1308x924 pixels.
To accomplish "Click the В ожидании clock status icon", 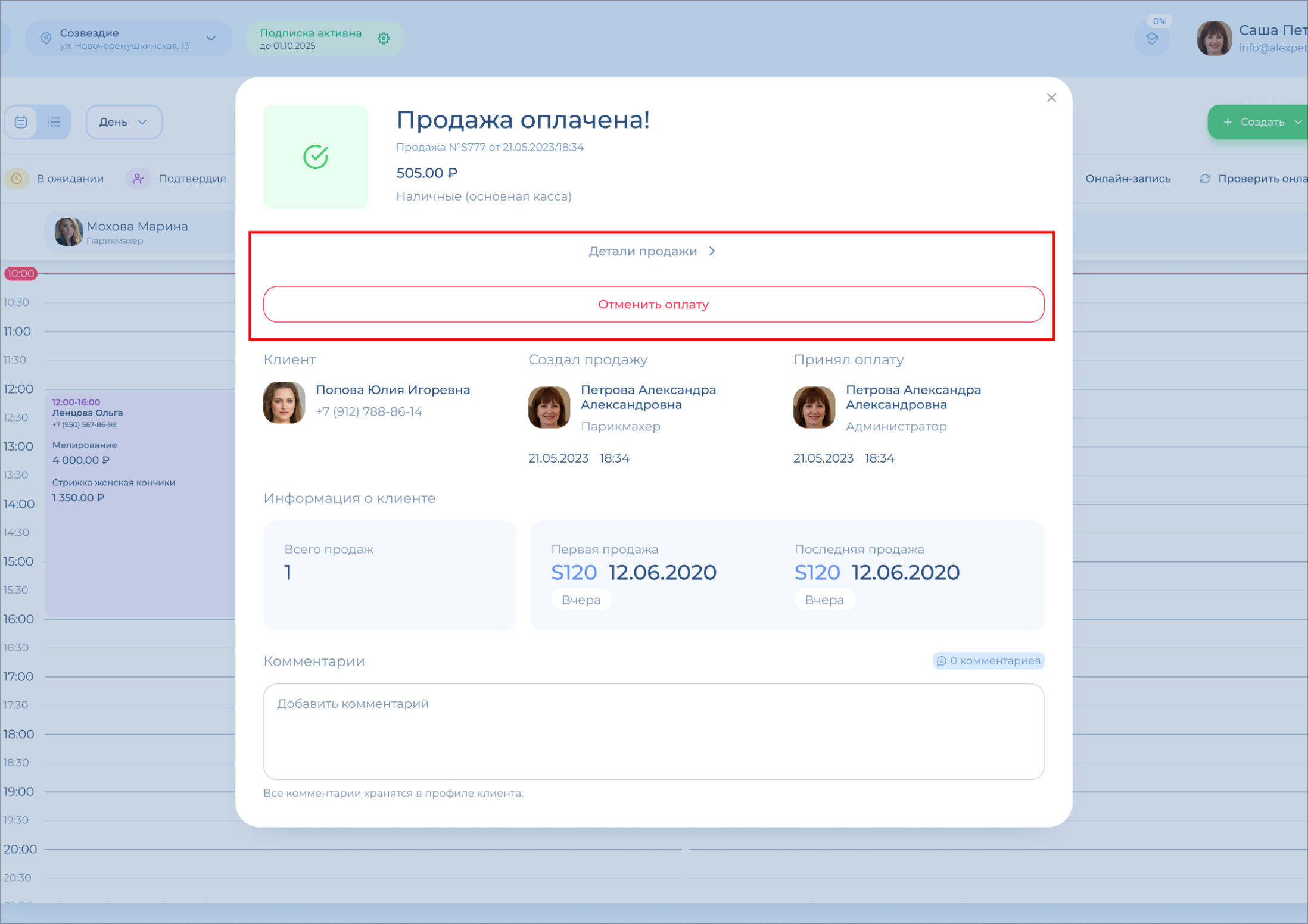I will tap(17, 179).
